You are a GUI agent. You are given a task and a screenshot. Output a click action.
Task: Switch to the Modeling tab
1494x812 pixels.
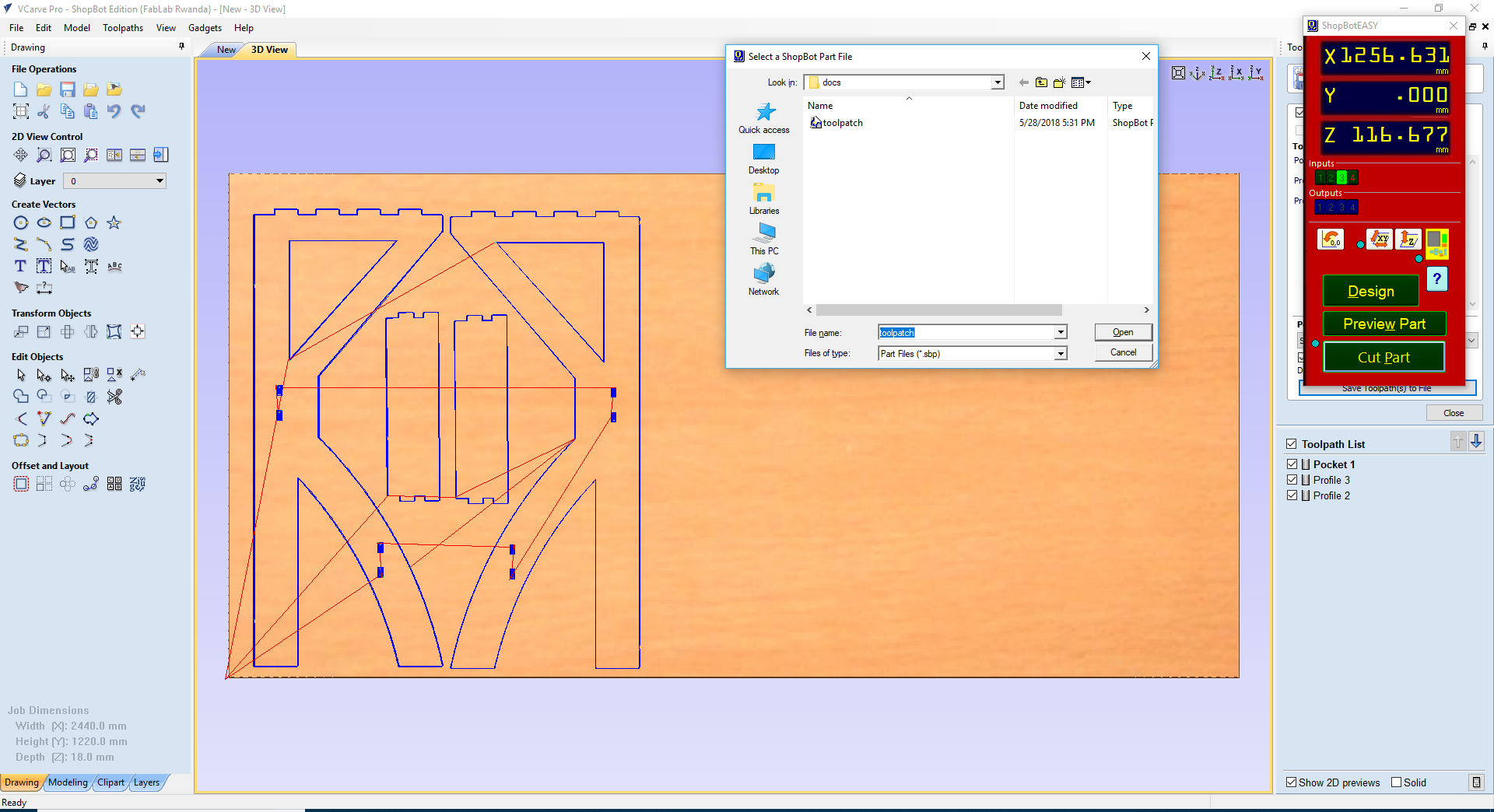coord(68,782)
